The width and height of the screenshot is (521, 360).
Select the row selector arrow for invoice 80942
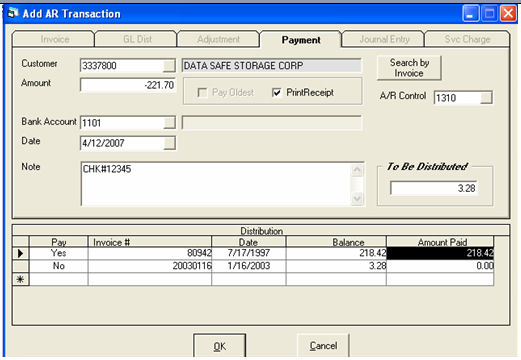coord(20,253)
